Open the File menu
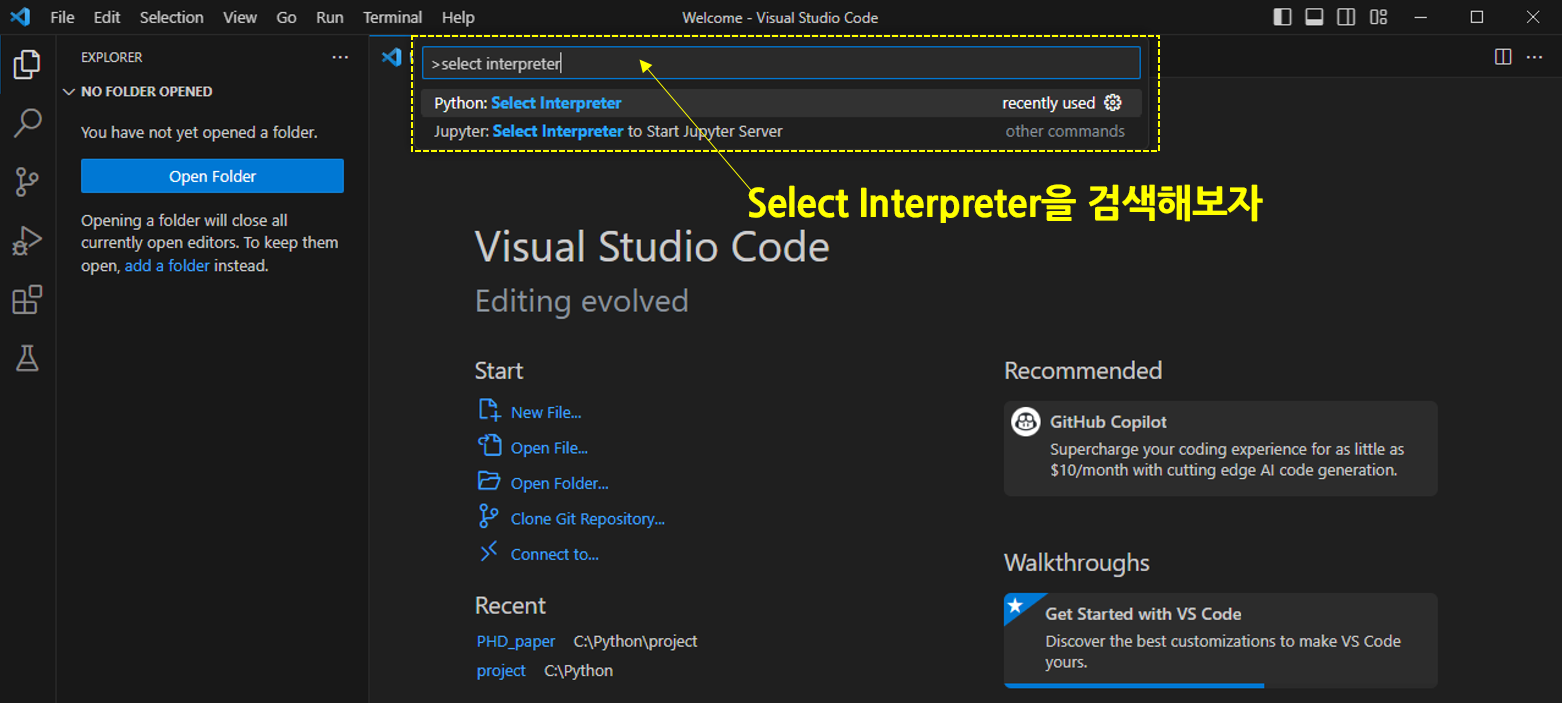The image size is (1562, 703). 62,17
